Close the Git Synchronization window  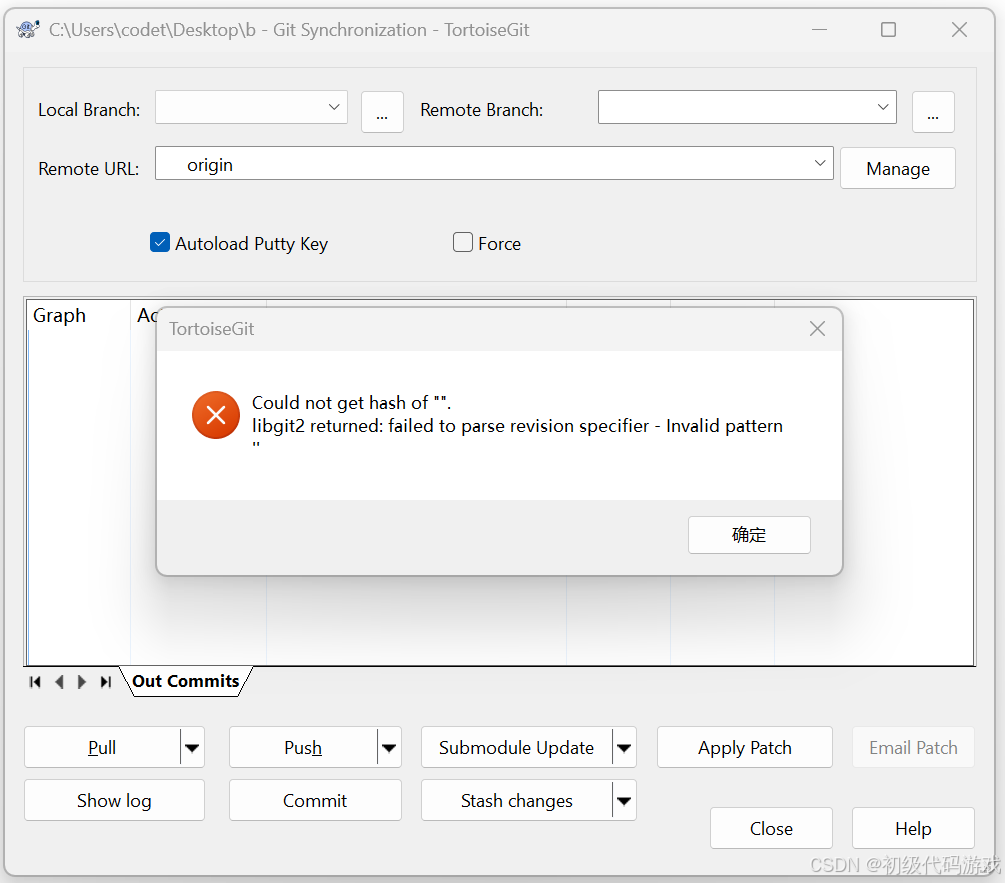pyautogui.click(x=959, y=29)
